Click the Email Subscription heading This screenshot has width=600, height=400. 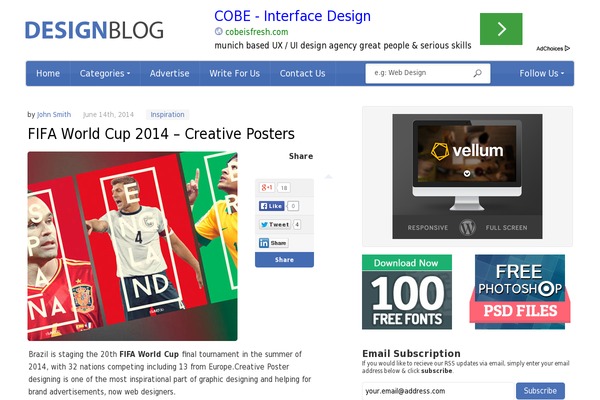(411, 353)
